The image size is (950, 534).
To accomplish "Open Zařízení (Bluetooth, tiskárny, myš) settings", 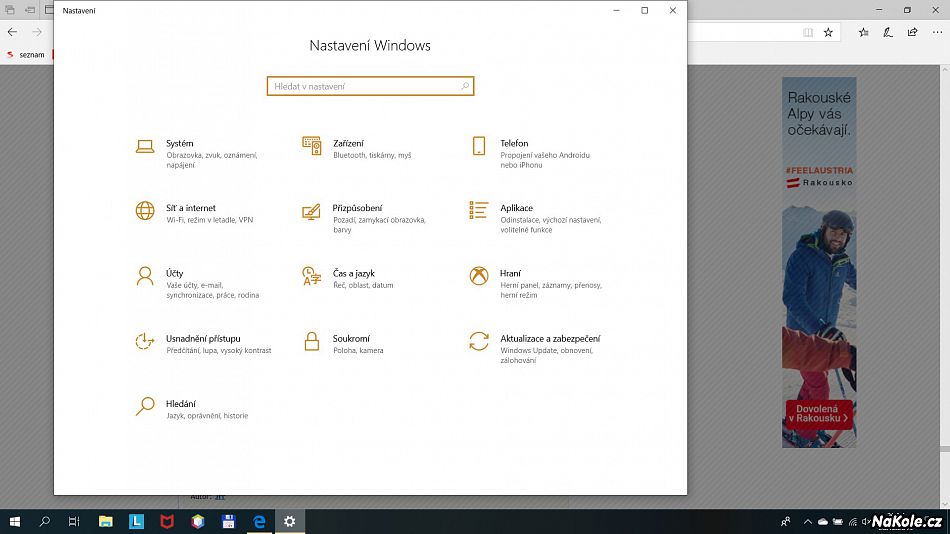I will [x=357, y=149].
